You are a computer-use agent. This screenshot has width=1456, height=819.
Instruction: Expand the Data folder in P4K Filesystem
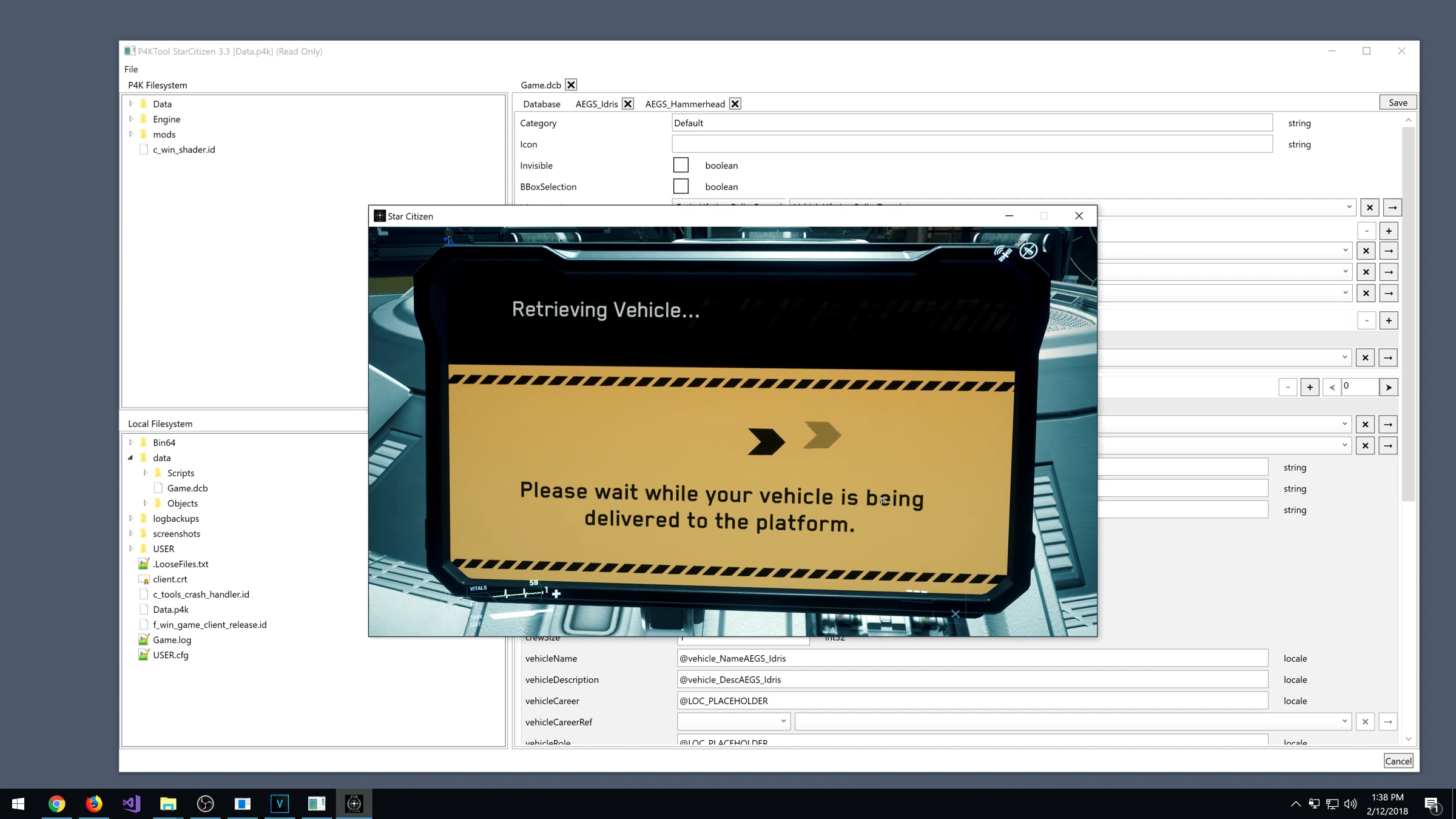click(x=131, y=104)
